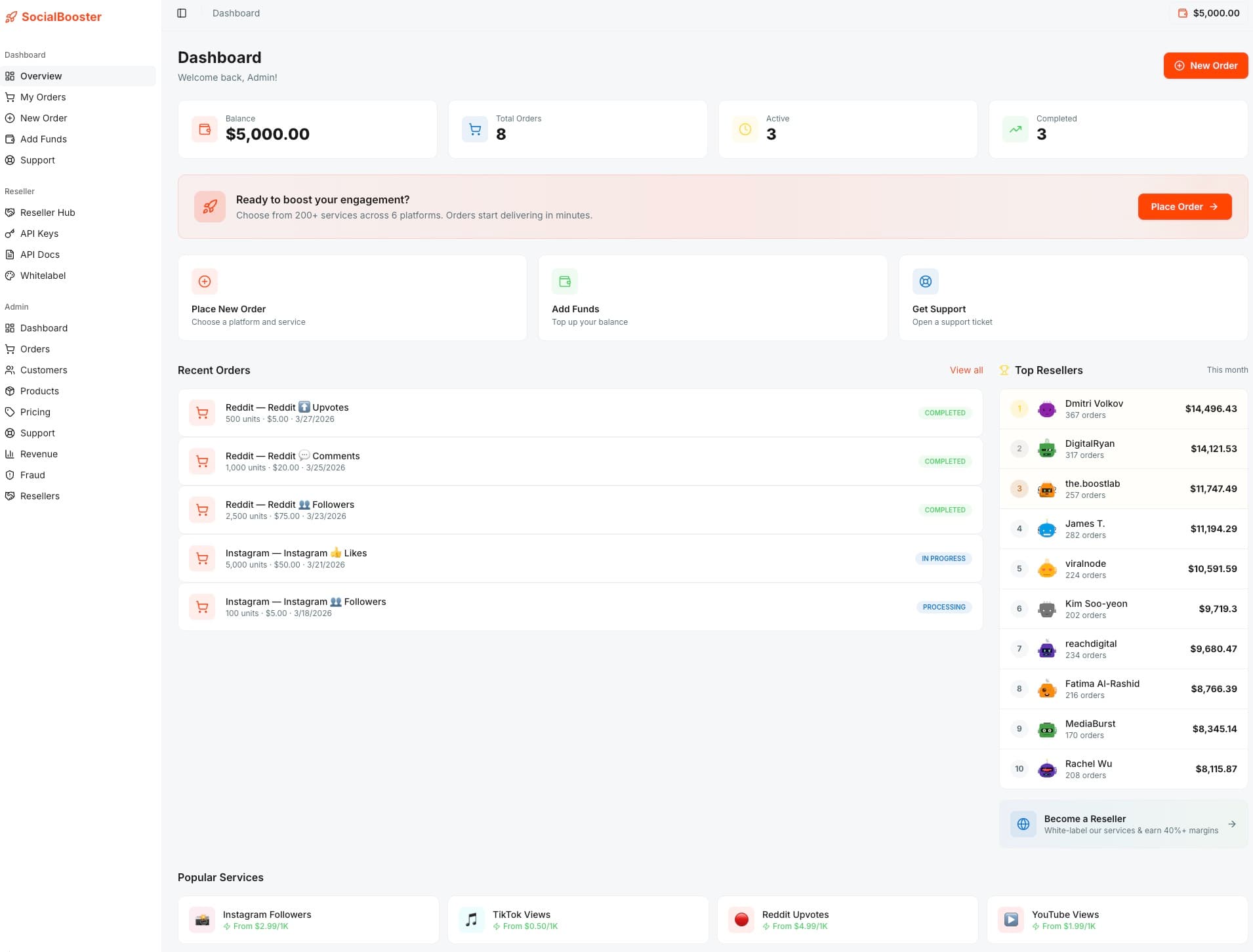1253x952 pixels.
Task: Click the trophy icon next to Top Resellers
Action: coord(1004,370)
